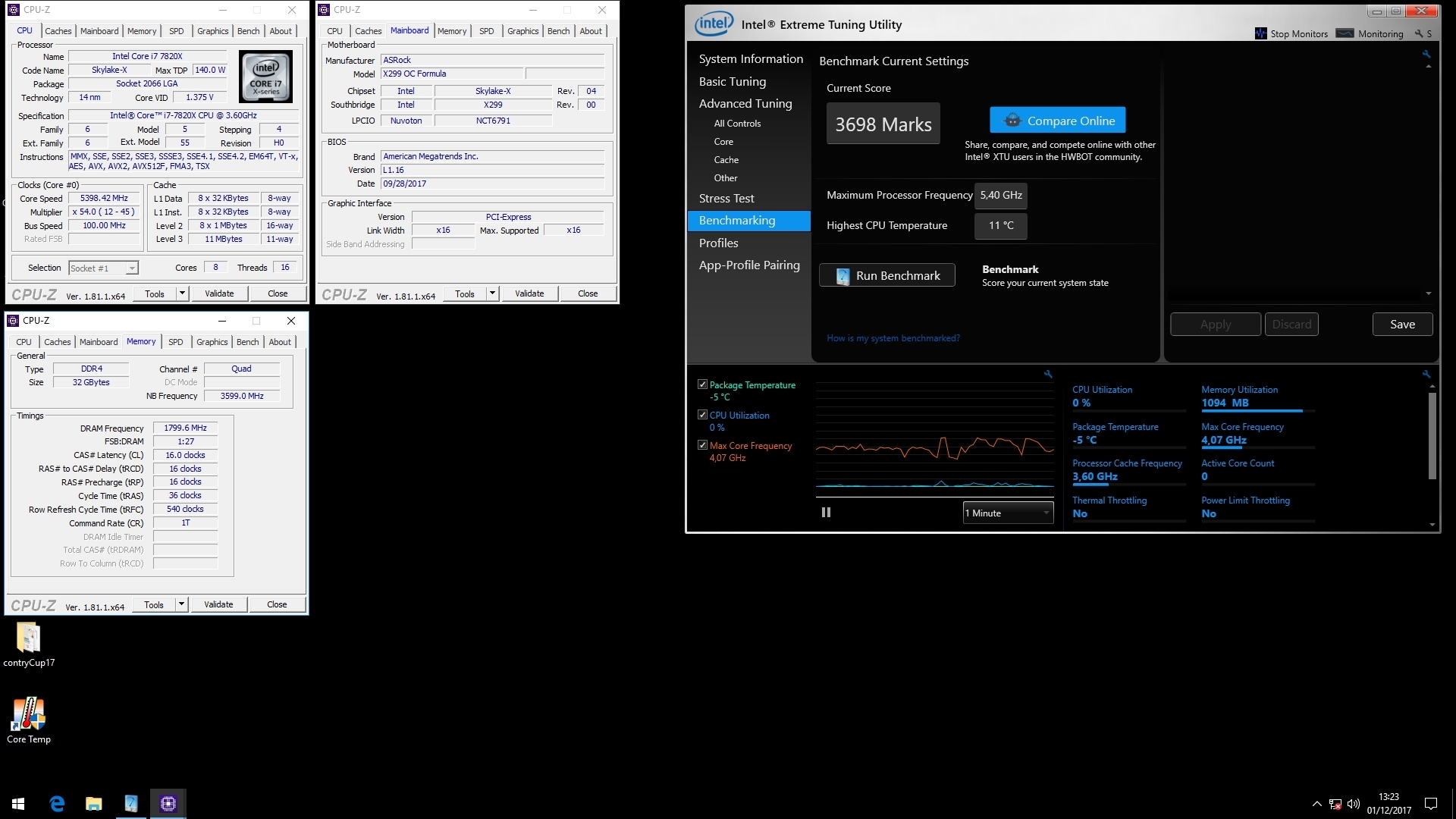This screenshot has height=819, width=1456.
Task: Show hidden system tray icons
Action: pos(1316,804)
